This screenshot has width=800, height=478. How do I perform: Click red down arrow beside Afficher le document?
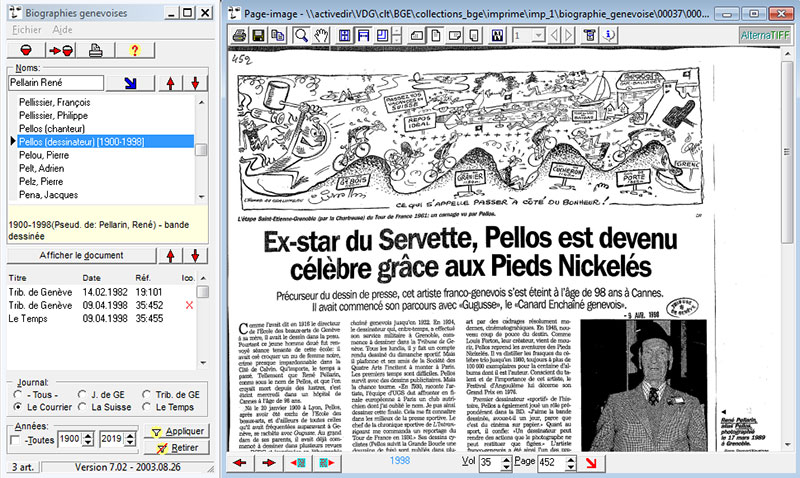click(x=195, y=255)
